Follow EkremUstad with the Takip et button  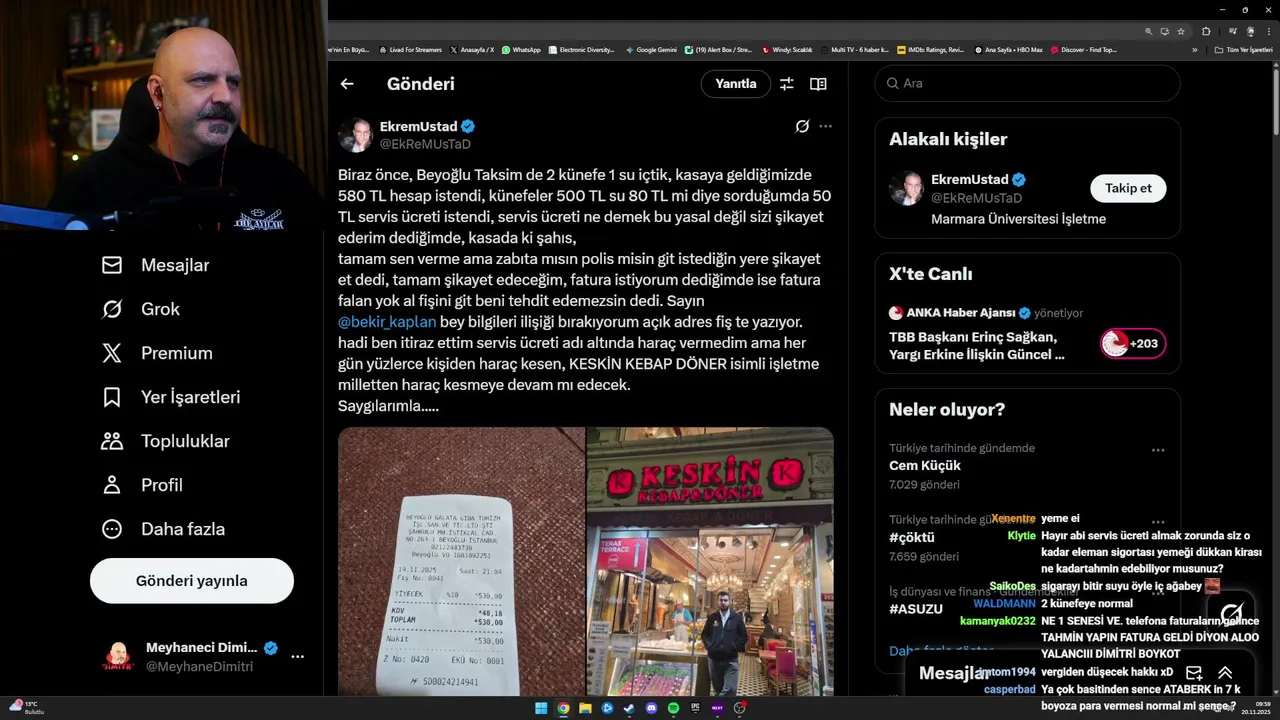pos(1128,188)
